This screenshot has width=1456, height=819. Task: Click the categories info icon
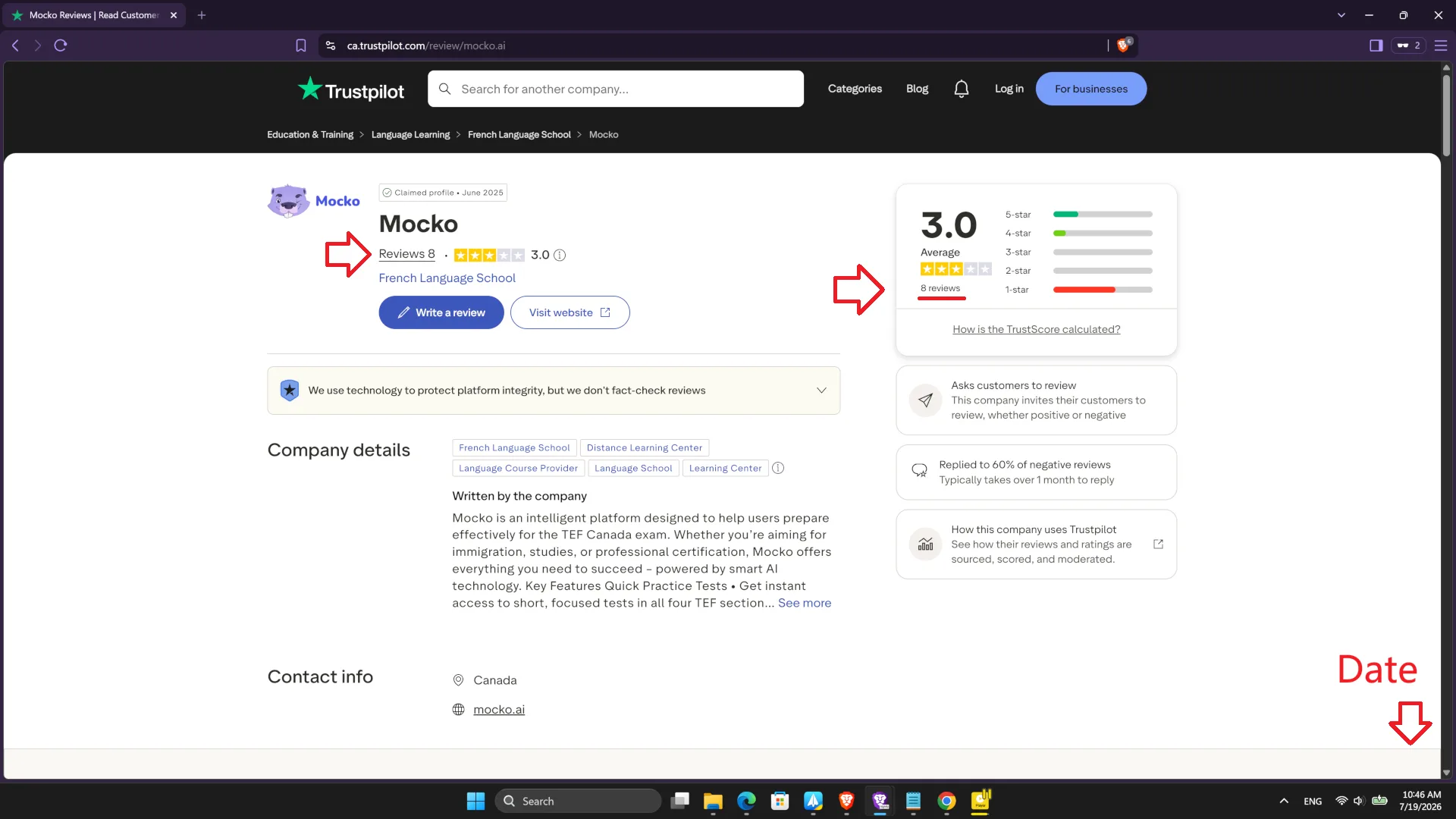[778, 468]
